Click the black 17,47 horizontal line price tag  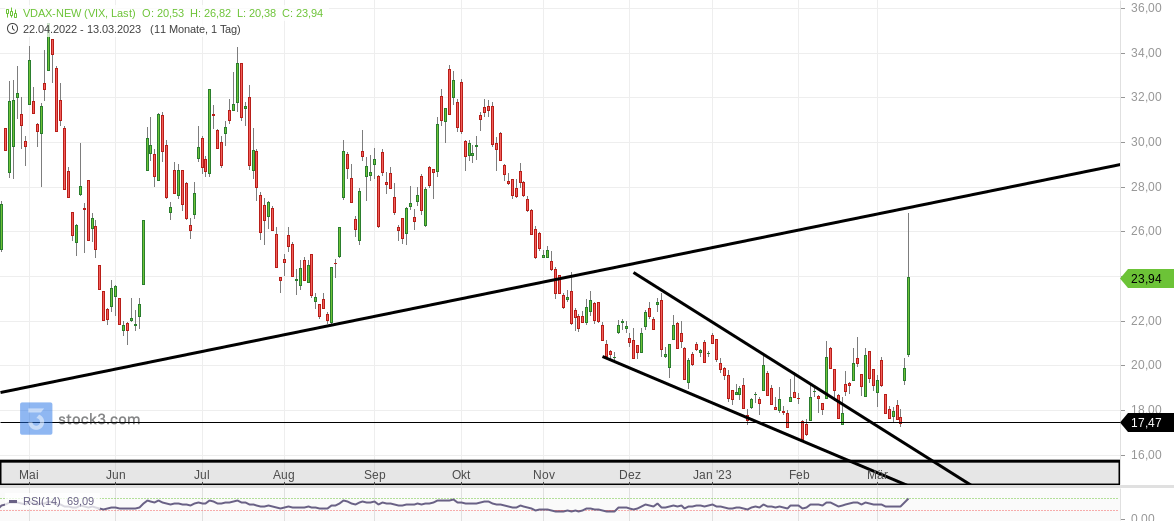[x=1146, y=423]
